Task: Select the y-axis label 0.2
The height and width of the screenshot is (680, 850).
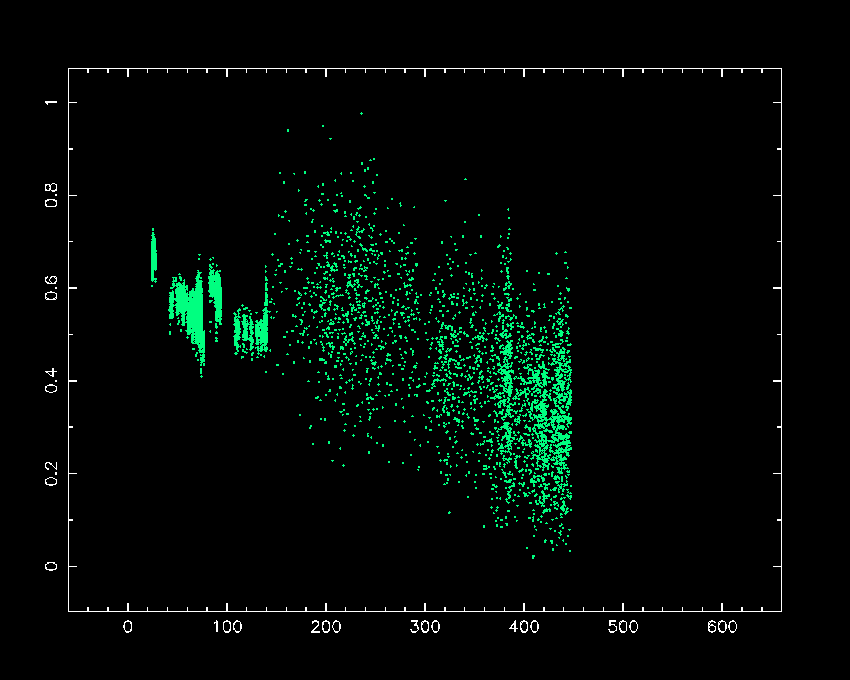Action: 51,474
